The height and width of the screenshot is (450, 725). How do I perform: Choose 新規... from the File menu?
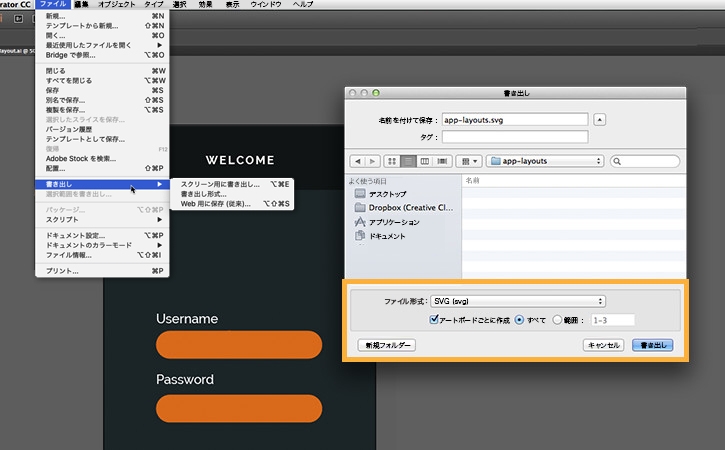102,16
